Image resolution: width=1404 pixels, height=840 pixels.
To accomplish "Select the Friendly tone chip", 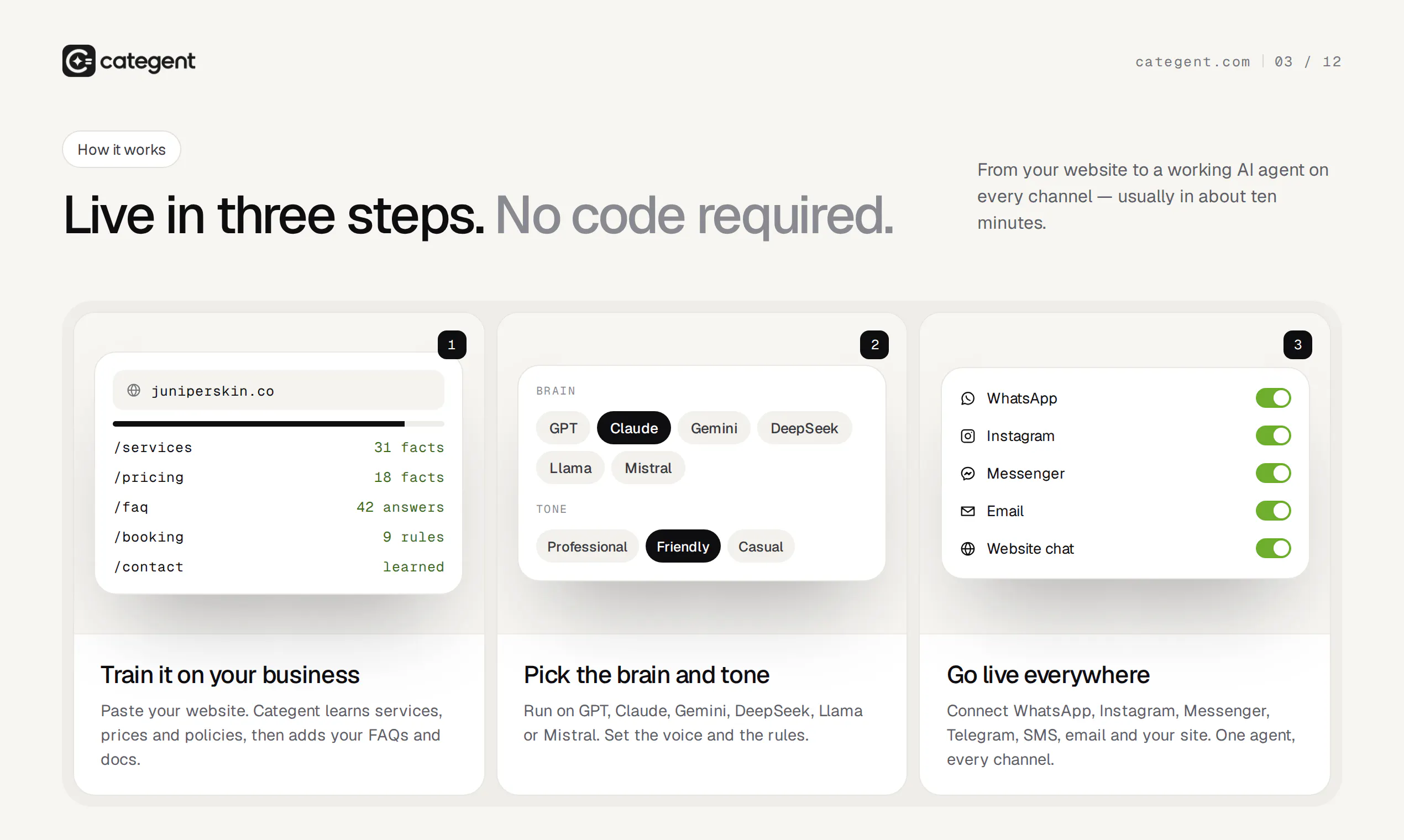I will 683,546.
